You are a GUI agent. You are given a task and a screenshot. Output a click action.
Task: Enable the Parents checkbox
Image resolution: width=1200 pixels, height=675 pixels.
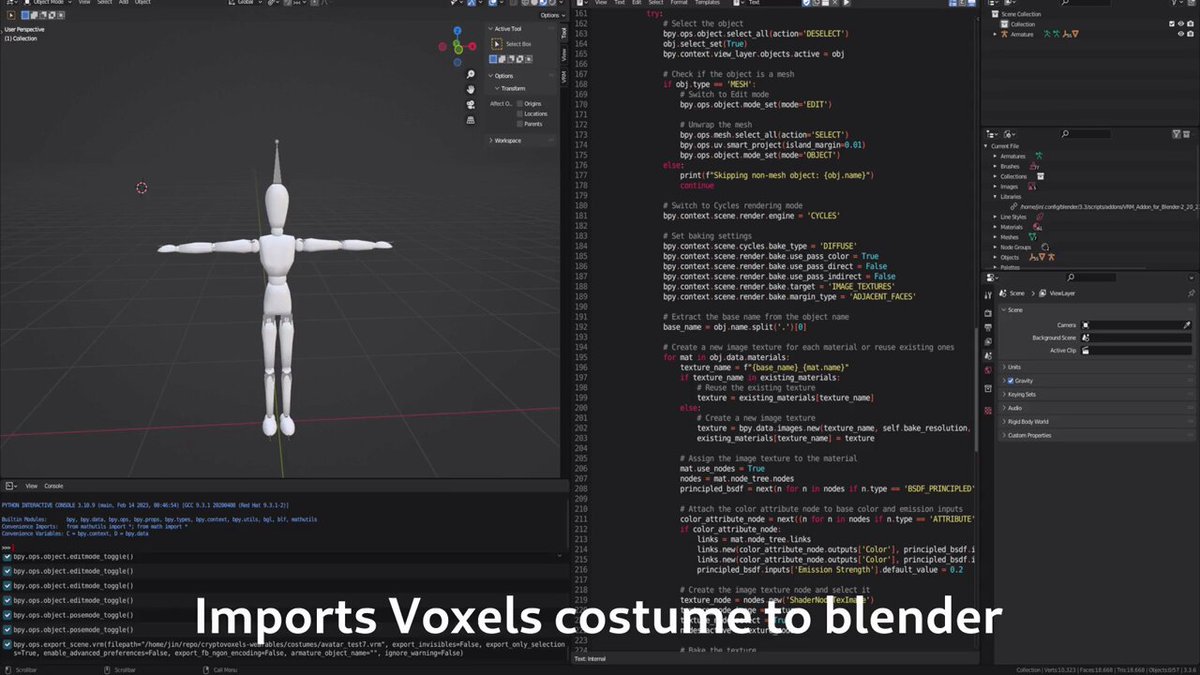click(520, 124)
